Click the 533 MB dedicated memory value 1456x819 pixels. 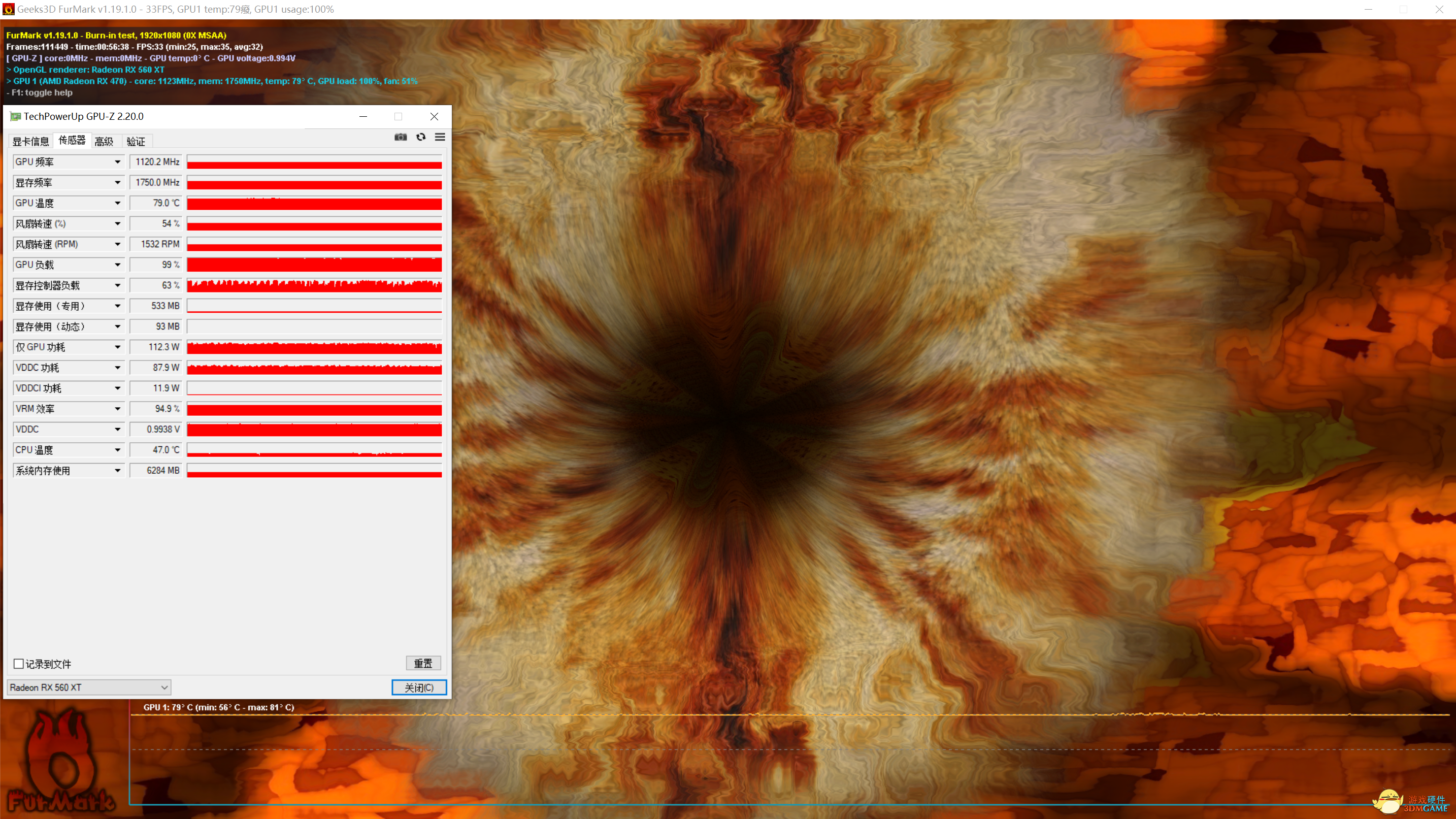[x=156, y=306]
